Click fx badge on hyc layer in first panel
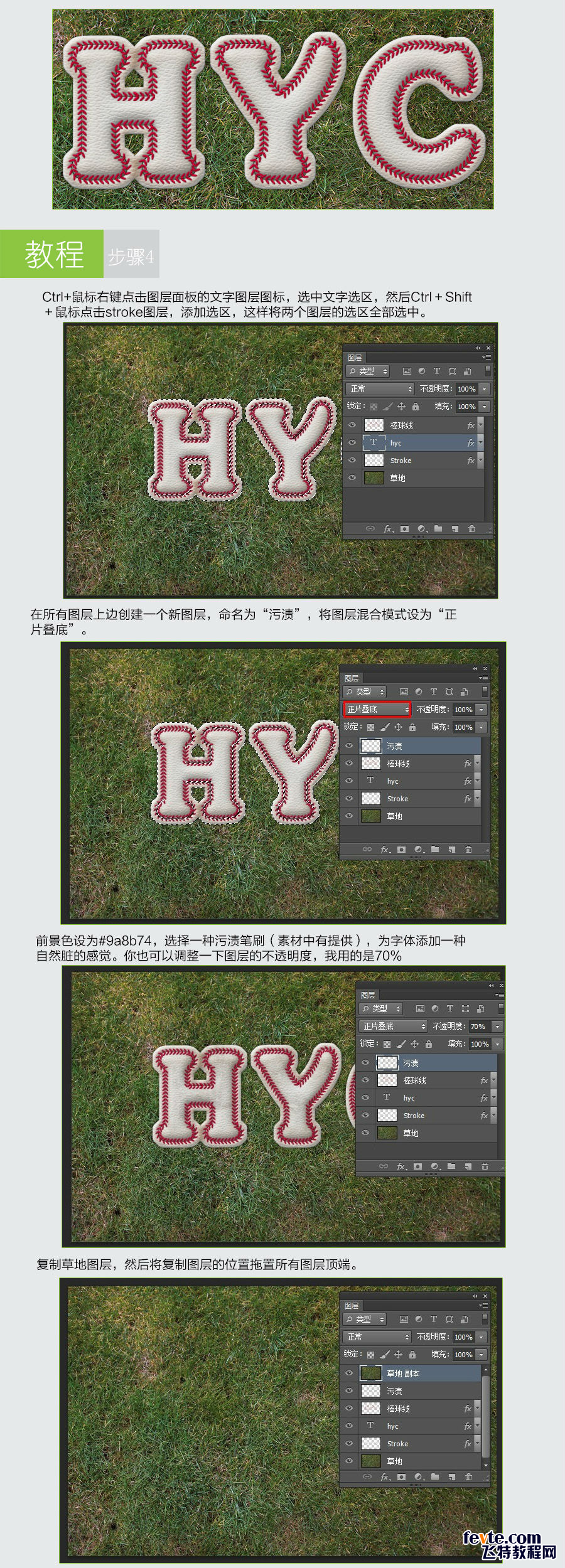The image size is (565, 1568). point(471,443)
